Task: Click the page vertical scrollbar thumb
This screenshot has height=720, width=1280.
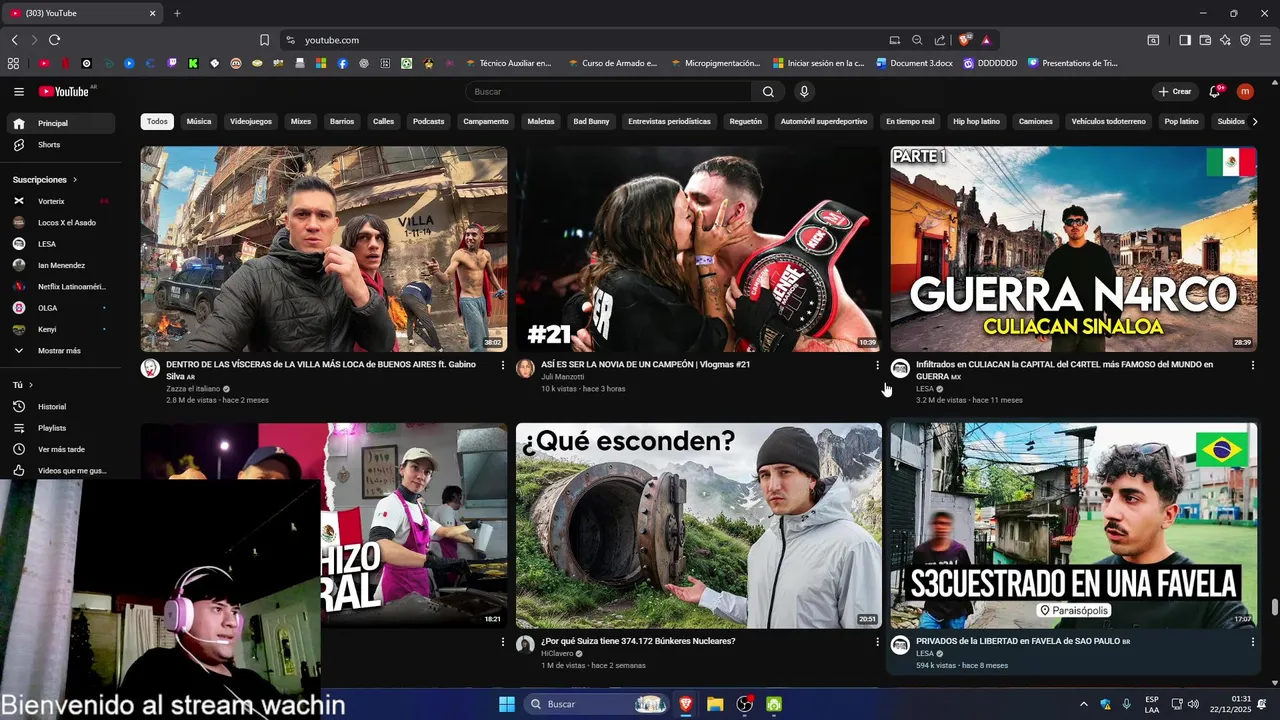Action: coord(1274,607)
